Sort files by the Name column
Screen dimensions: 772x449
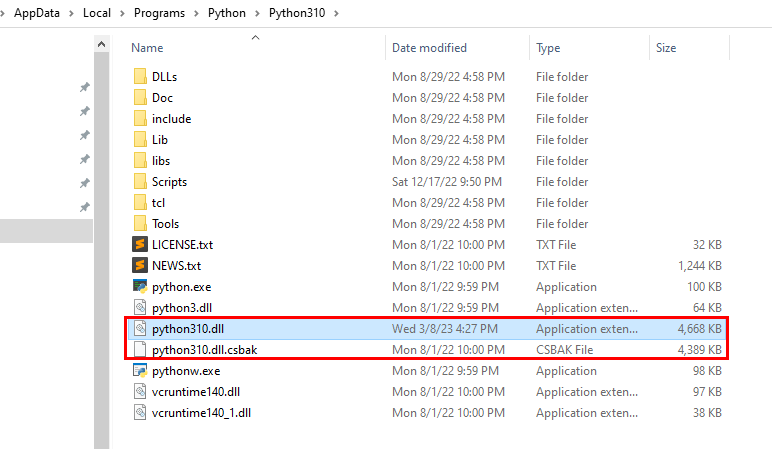tap(148, 48)
